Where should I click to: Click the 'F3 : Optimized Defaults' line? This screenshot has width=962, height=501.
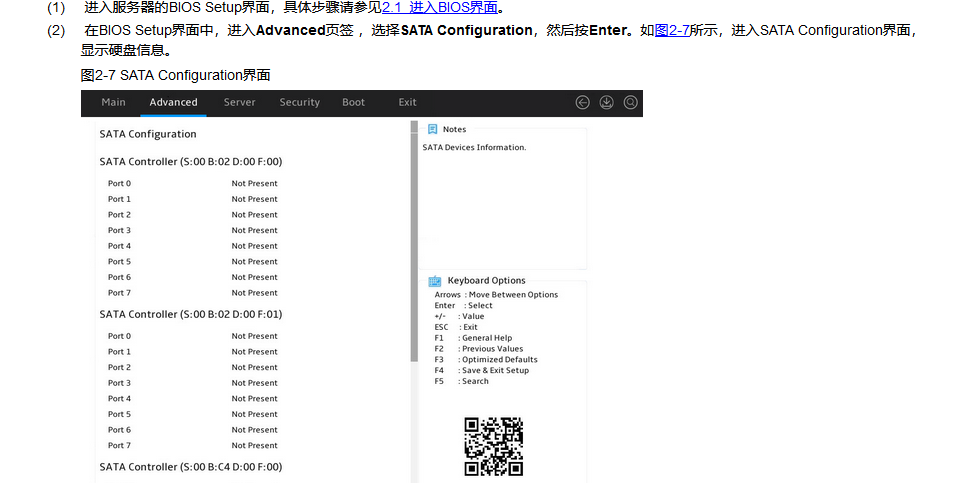coord(486,359)
